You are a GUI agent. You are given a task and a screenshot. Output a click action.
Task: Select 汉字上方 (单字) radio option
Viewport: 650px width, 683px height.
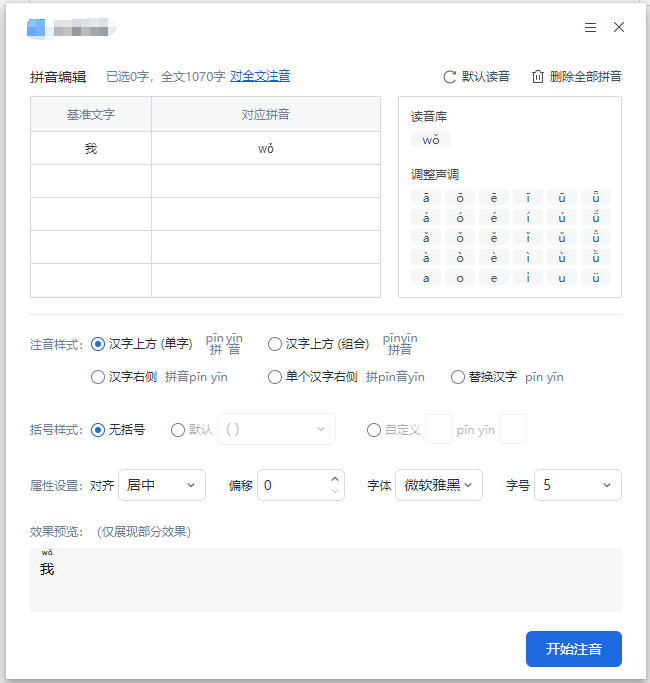click(x=98, y=344)
